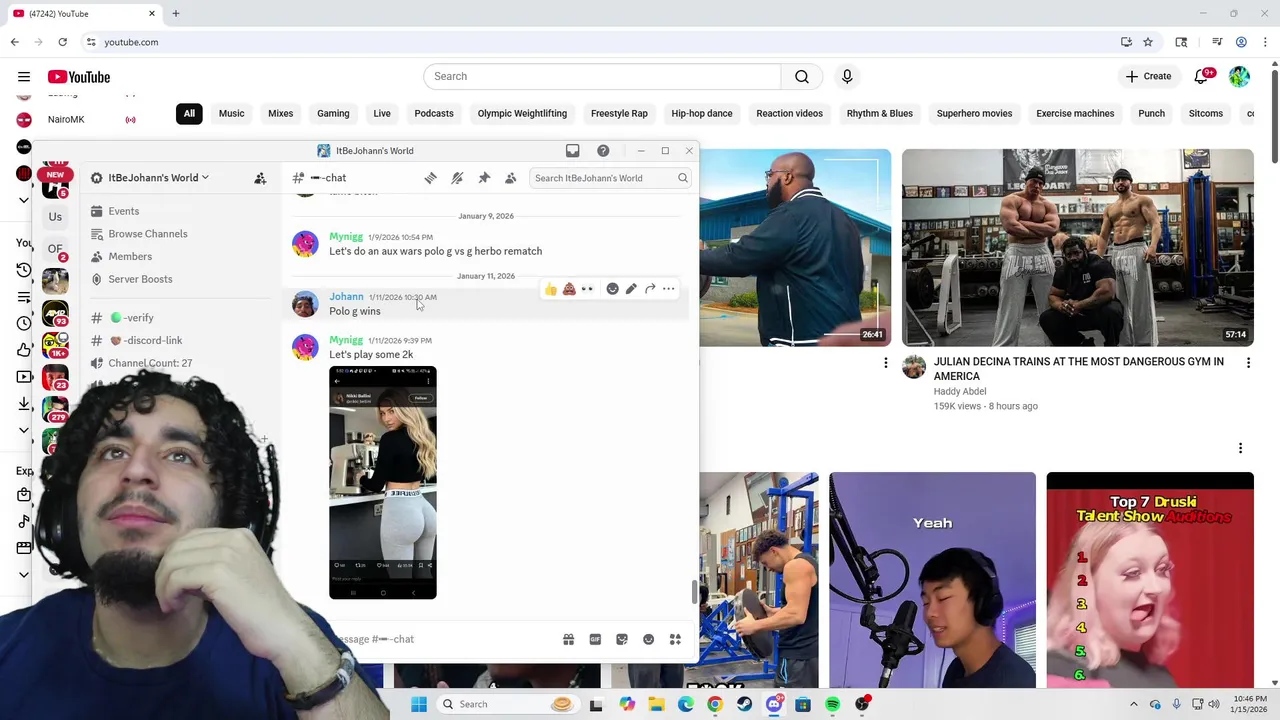Open the more options for Julian Decina video

pyautogui.click(x=1248, y=363)
